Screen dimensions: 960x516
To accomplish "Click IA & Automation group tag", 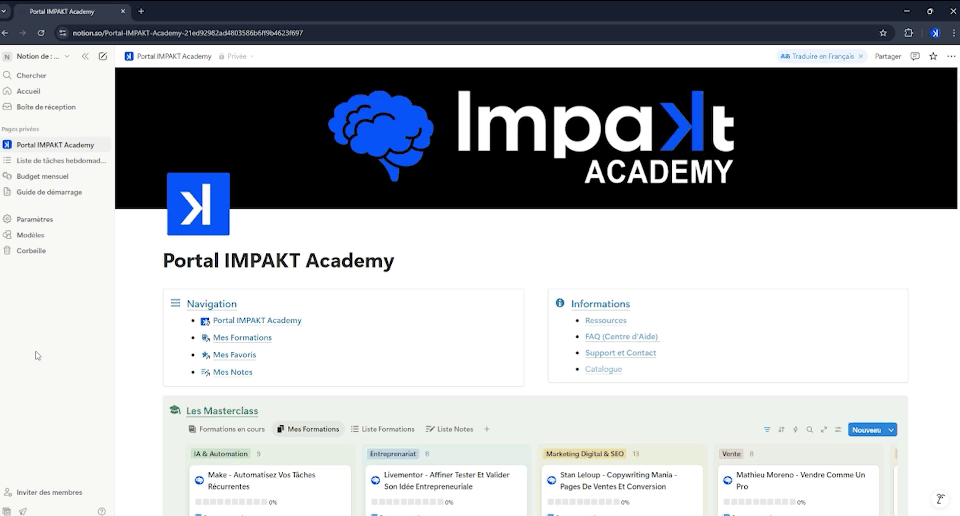I will 220,454.
